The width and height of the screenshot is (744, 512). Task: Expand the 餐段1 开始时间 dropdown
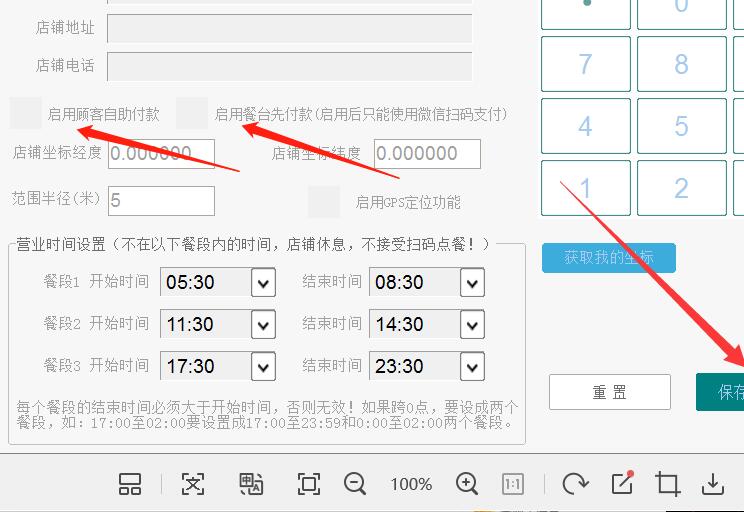point(263,283)
